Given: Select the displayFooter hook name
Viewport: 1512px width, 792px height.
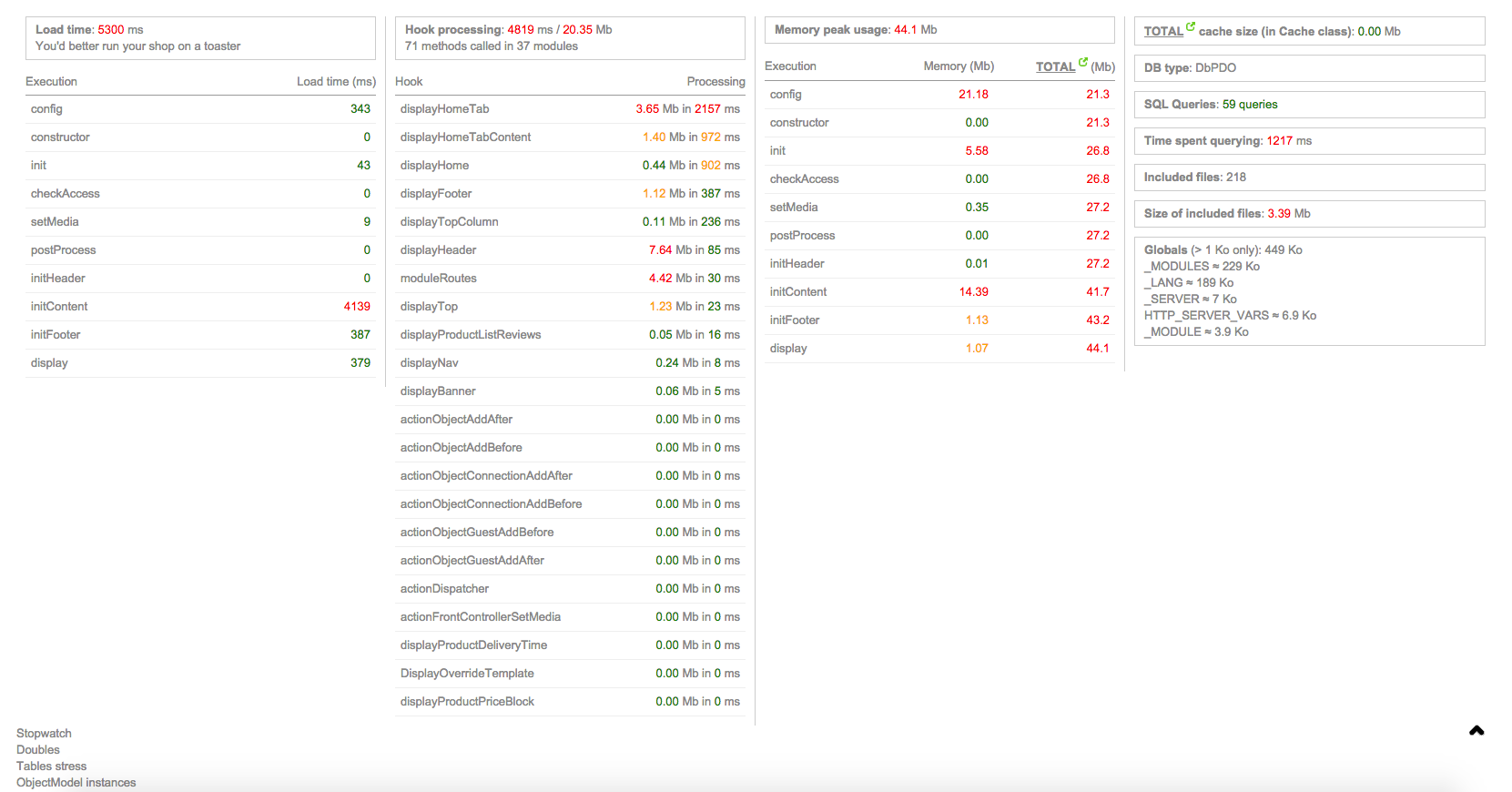Looking at the screenshot, I should 436,194.
